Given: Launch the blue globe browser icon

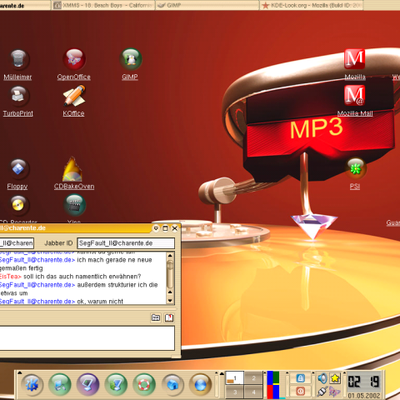Looking at the screenshot, I should (200, 385).
